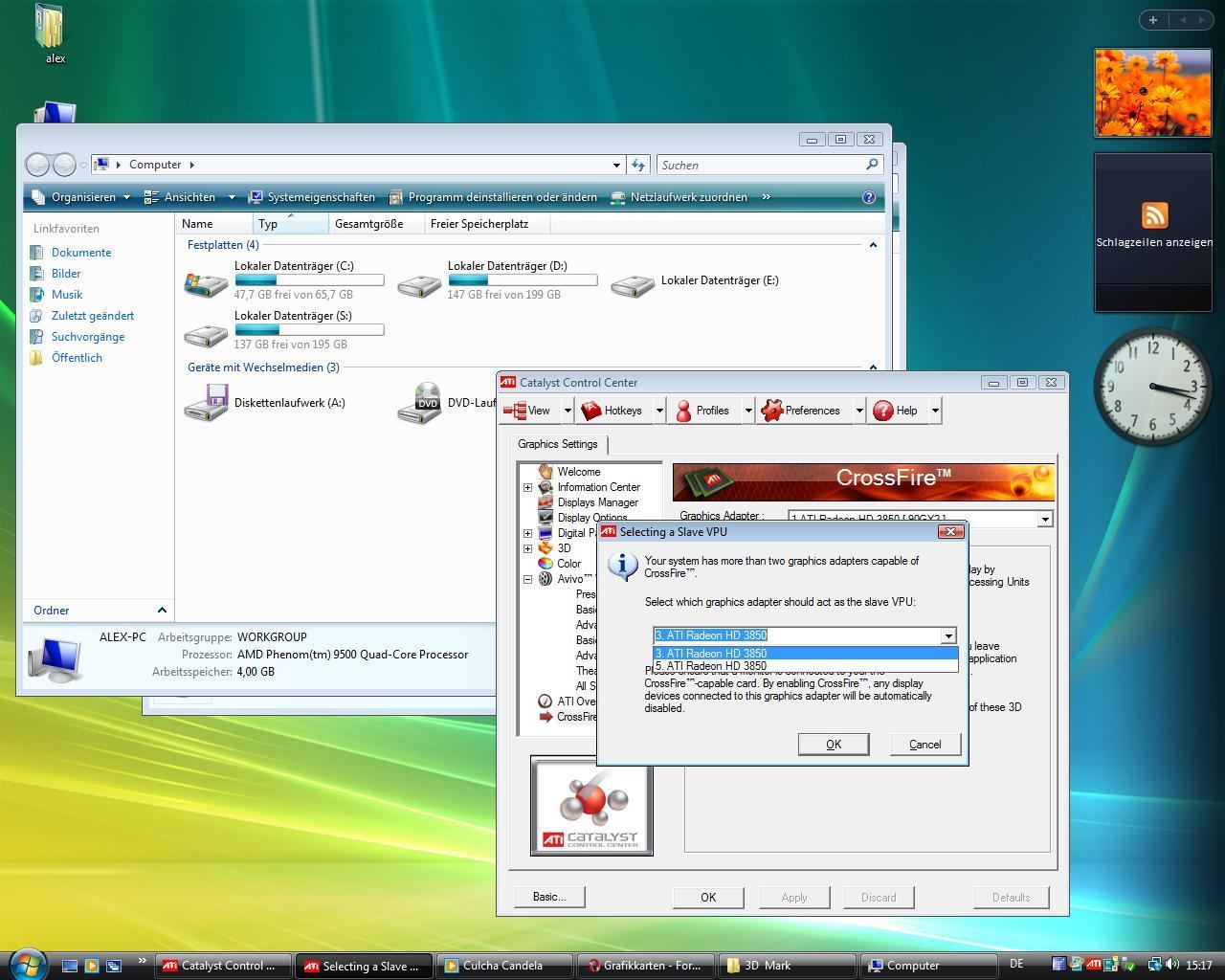This screenshot has width=1225, height=980.
Task: Launch media player quick launch icon
Action: (x=92, y=966)
